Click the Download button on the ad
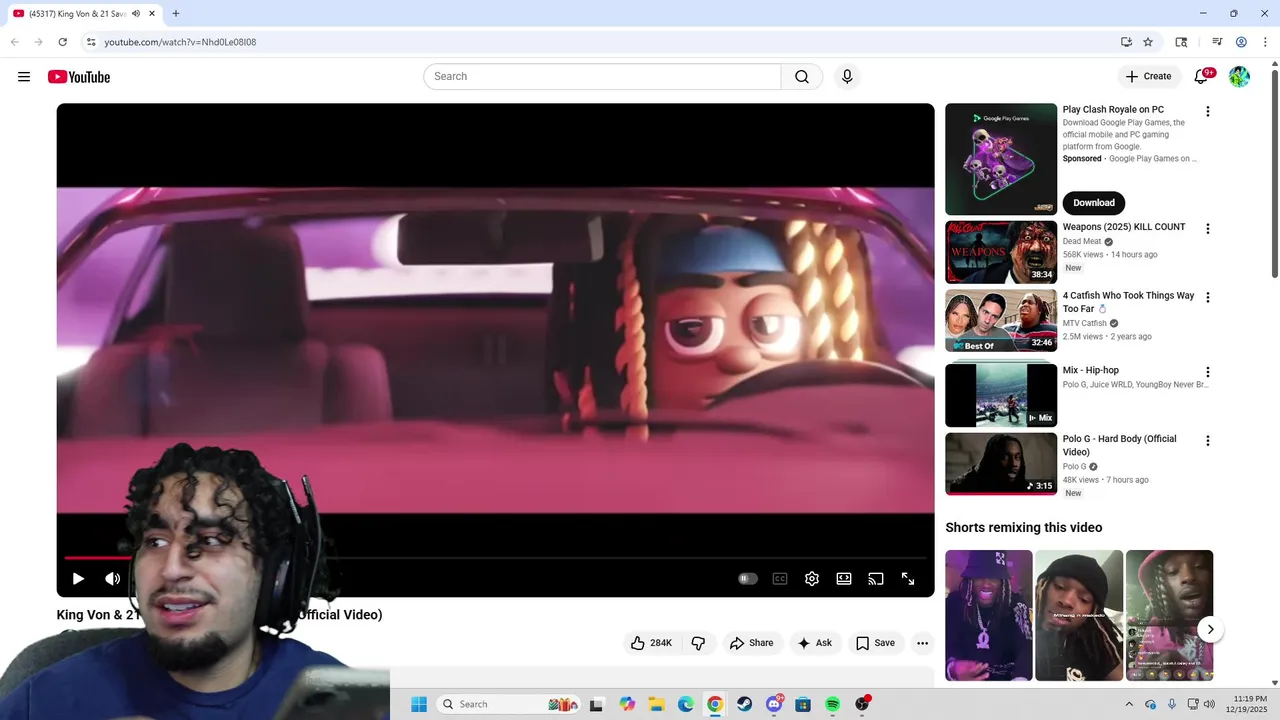Image resolution: width=1280 pixels, height=720 pixels. tap(1094, 203)
